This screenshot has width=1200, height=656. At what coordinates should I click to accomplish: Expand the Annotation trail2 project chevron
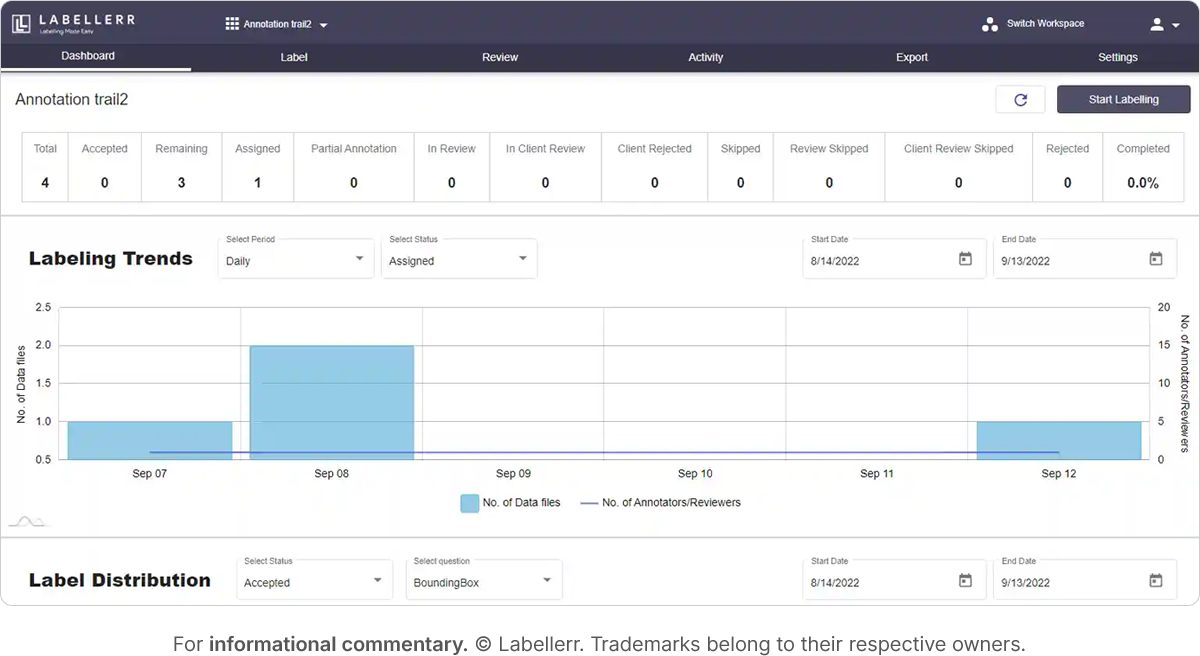click(x=325, y=23)
